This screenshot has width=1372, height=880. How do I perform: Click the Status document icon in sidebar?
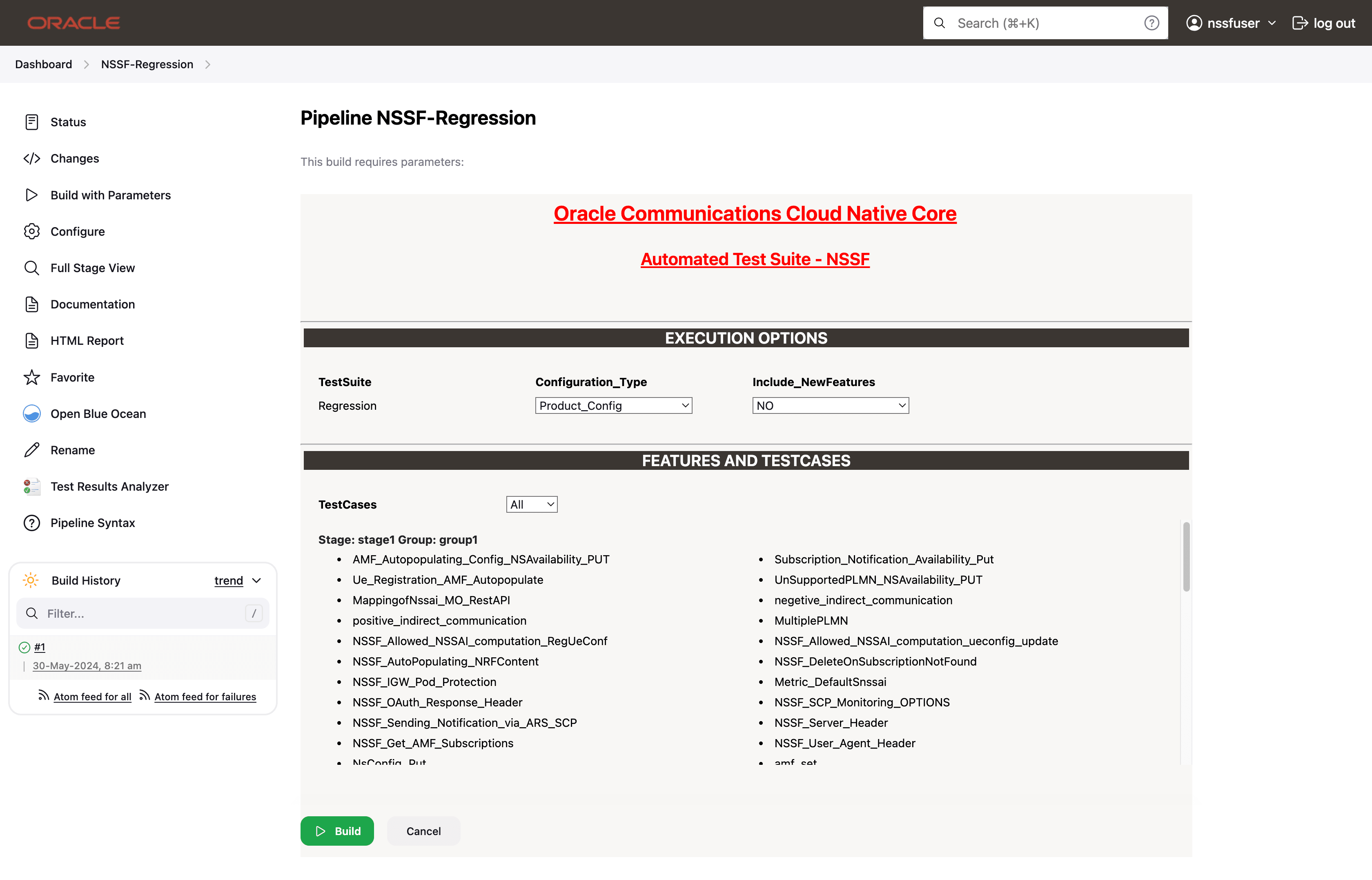[31, 122]
